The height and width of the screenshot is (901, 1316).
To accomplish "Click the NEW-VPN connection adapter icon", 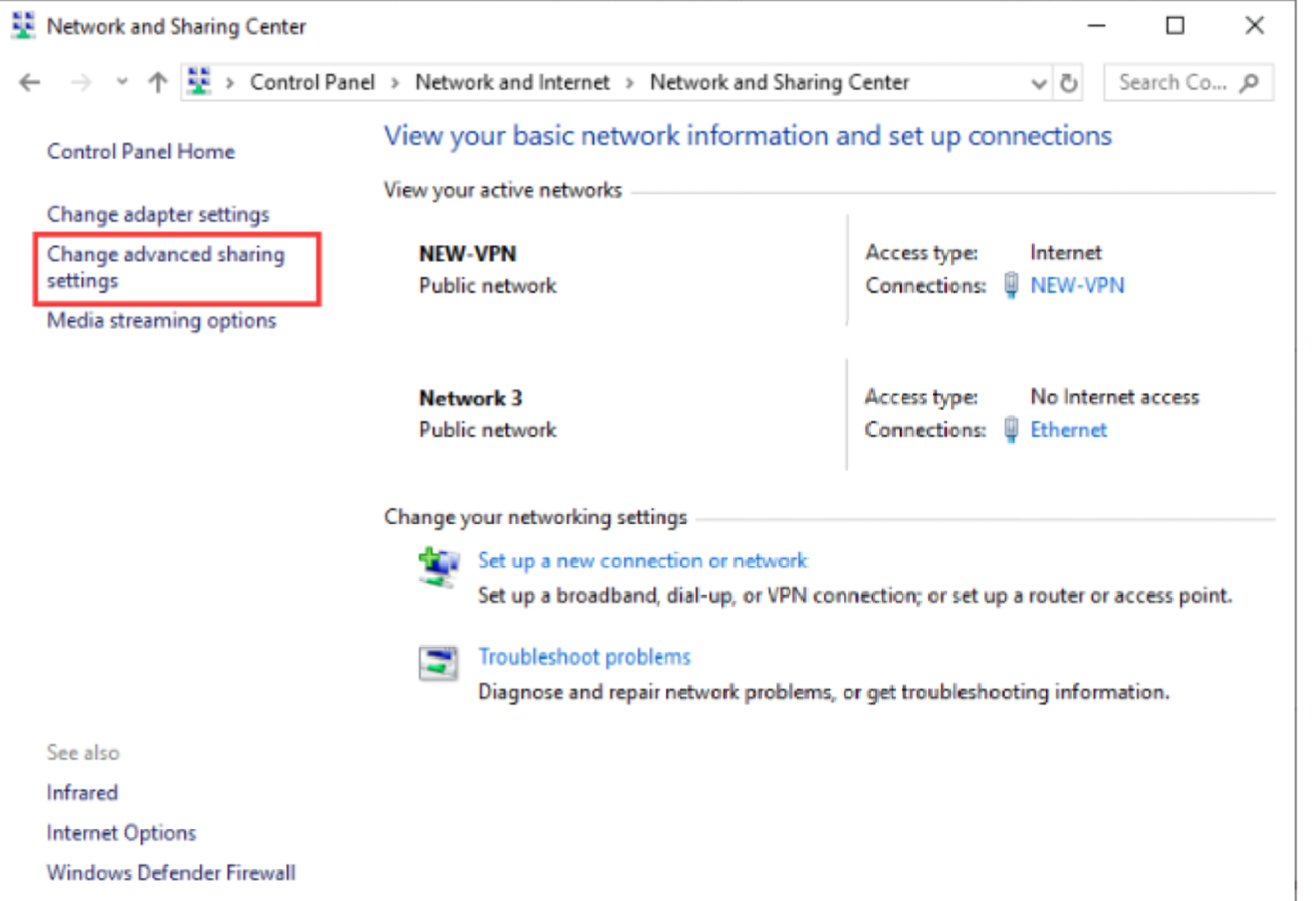I will click(1011, 285).
